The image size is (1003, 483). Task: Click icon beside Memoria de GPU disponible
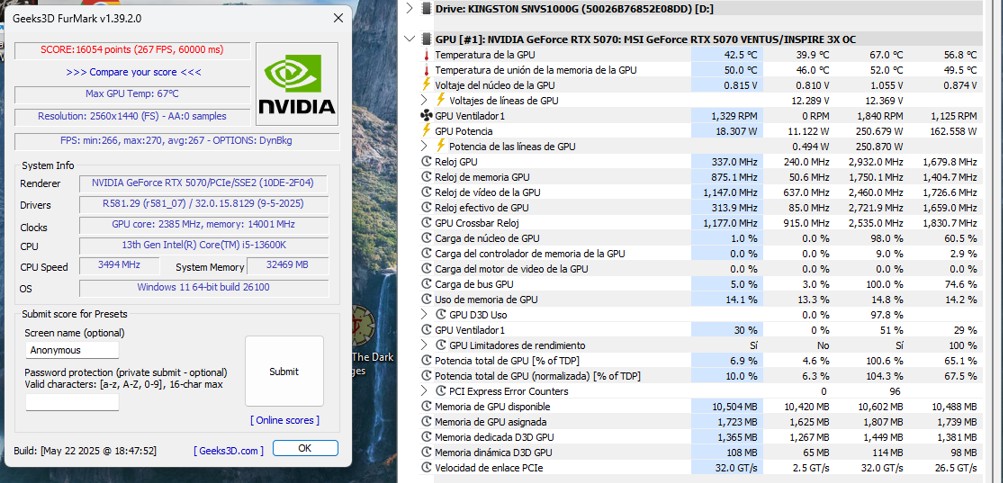pos(427,407)
